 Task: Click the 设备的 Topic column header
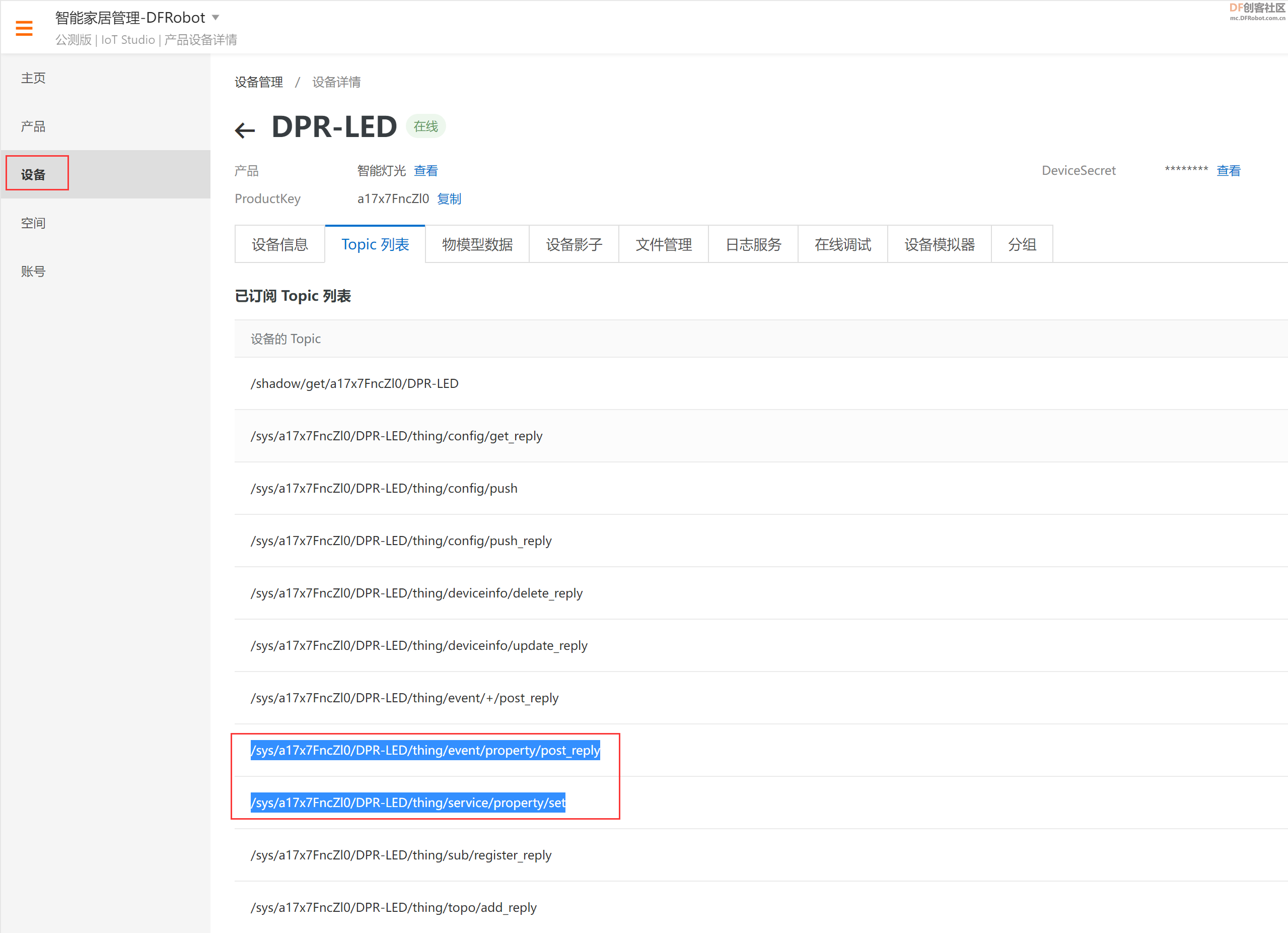[x=285, y=339]
